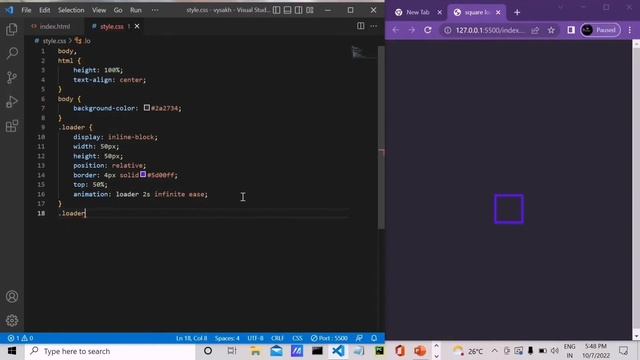Screen dimensions: 640x360
Task: Open the Windows Start menu
Action: click(12, 351)
